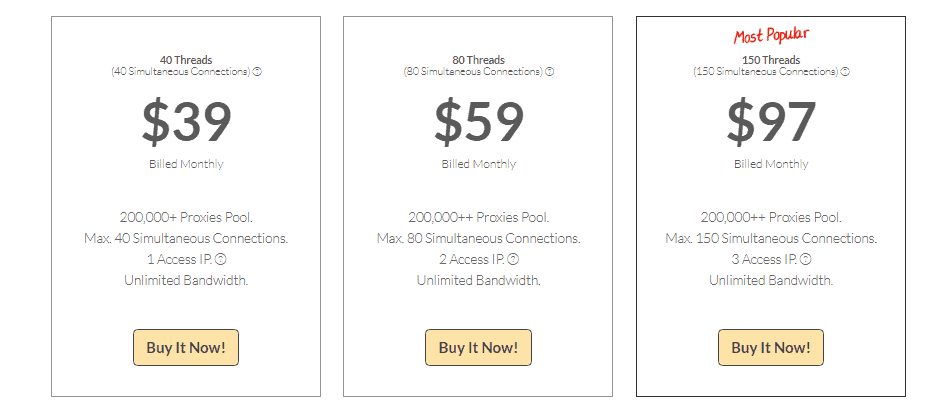Select the 80 Threads plan heading

(478, 60)
